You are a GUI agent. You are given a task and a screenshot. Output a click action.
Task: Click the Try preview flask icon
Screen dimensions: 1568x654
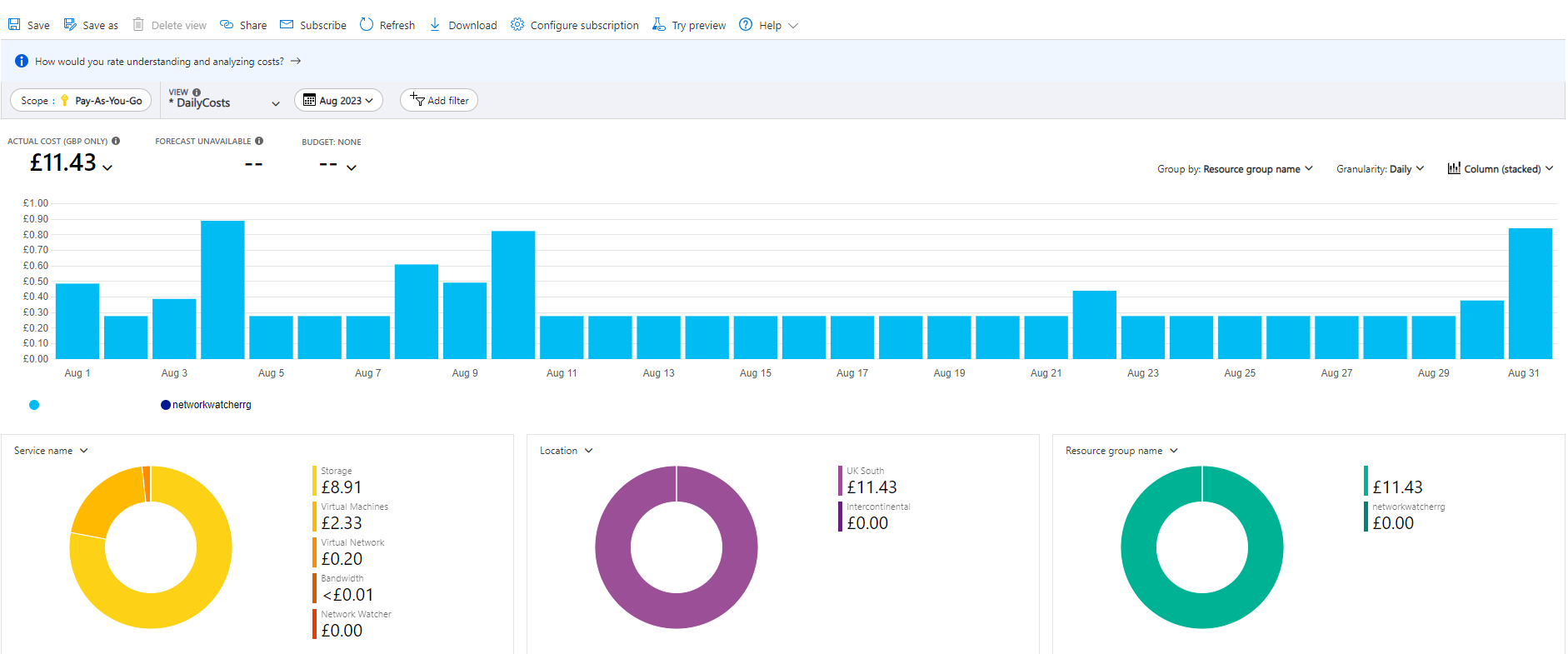click(659, 25)
